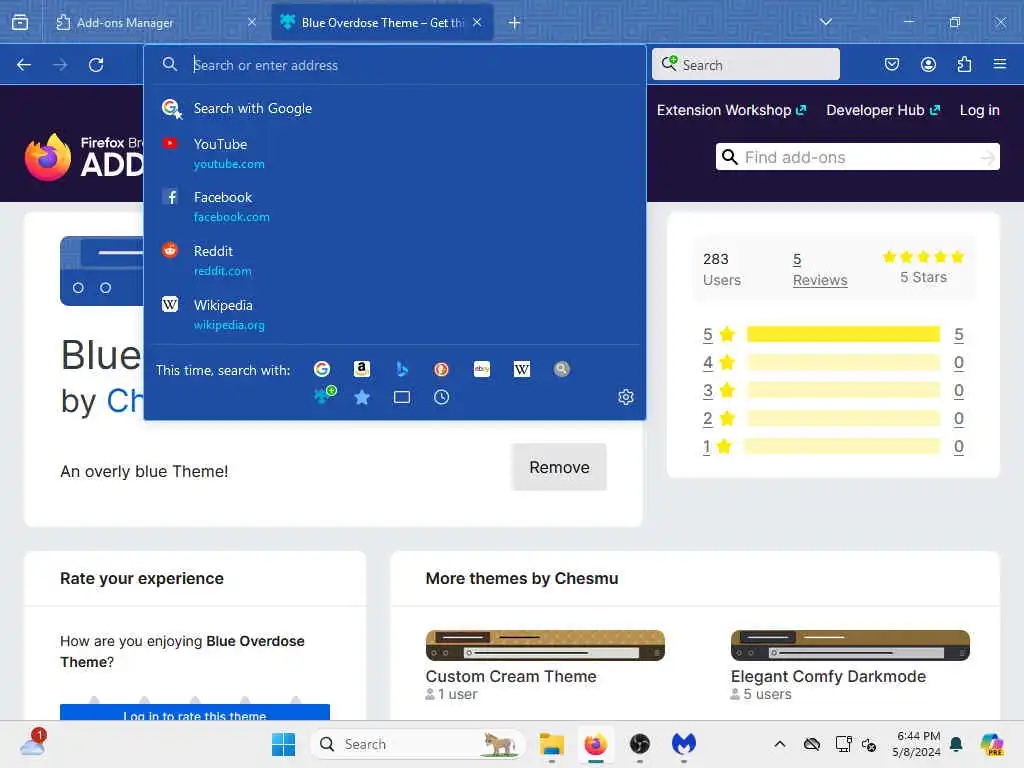Open the Elegant Comfy Darkmode link
Viewport: 1024px width, 768px height.
pos(828,677)
